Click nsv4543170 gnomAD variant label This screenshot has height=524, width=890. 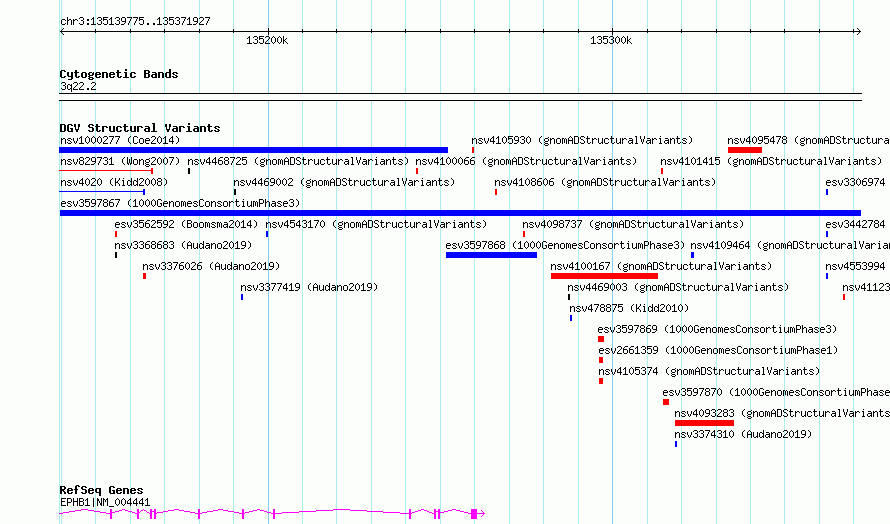coord(376,224)
